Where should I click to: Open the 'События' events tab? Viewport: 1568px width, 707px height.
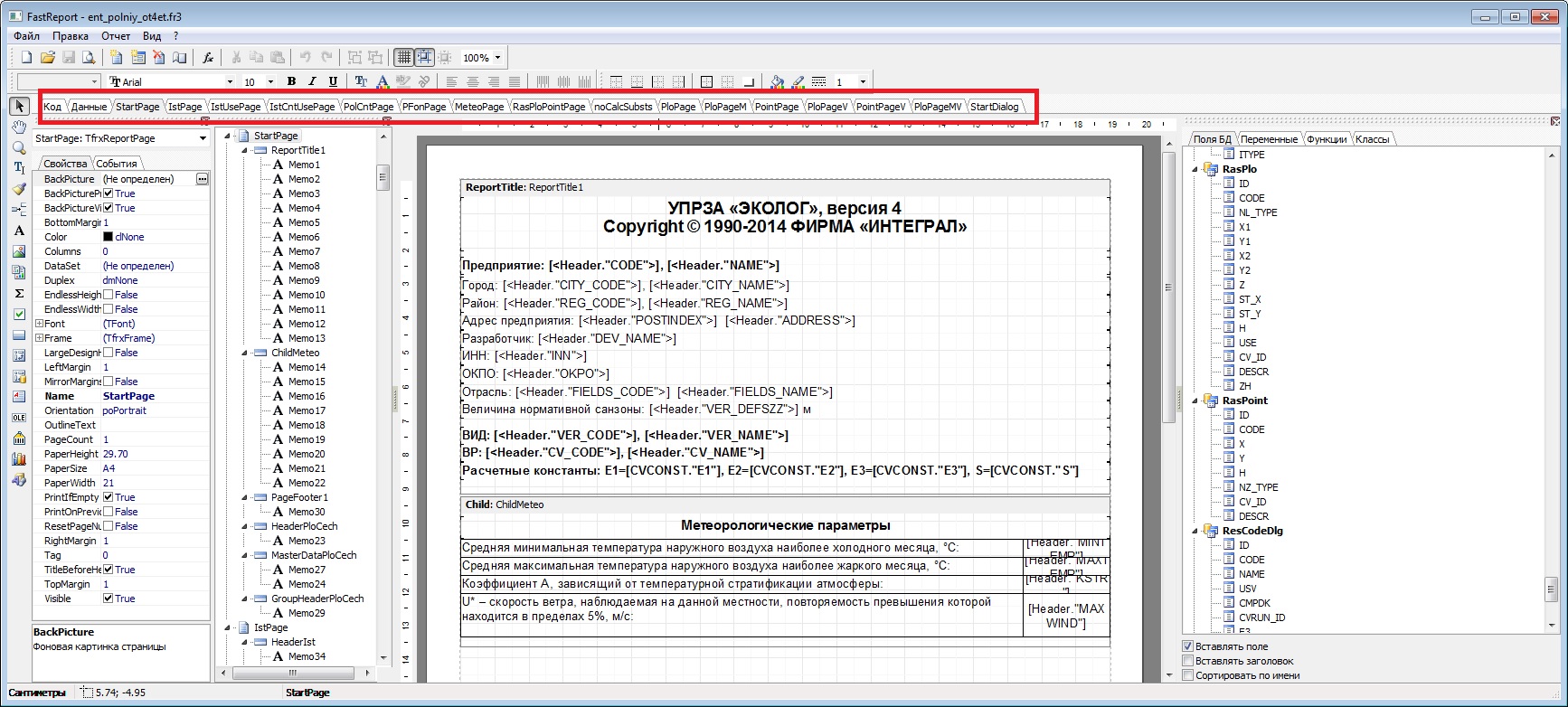(117, 164)
